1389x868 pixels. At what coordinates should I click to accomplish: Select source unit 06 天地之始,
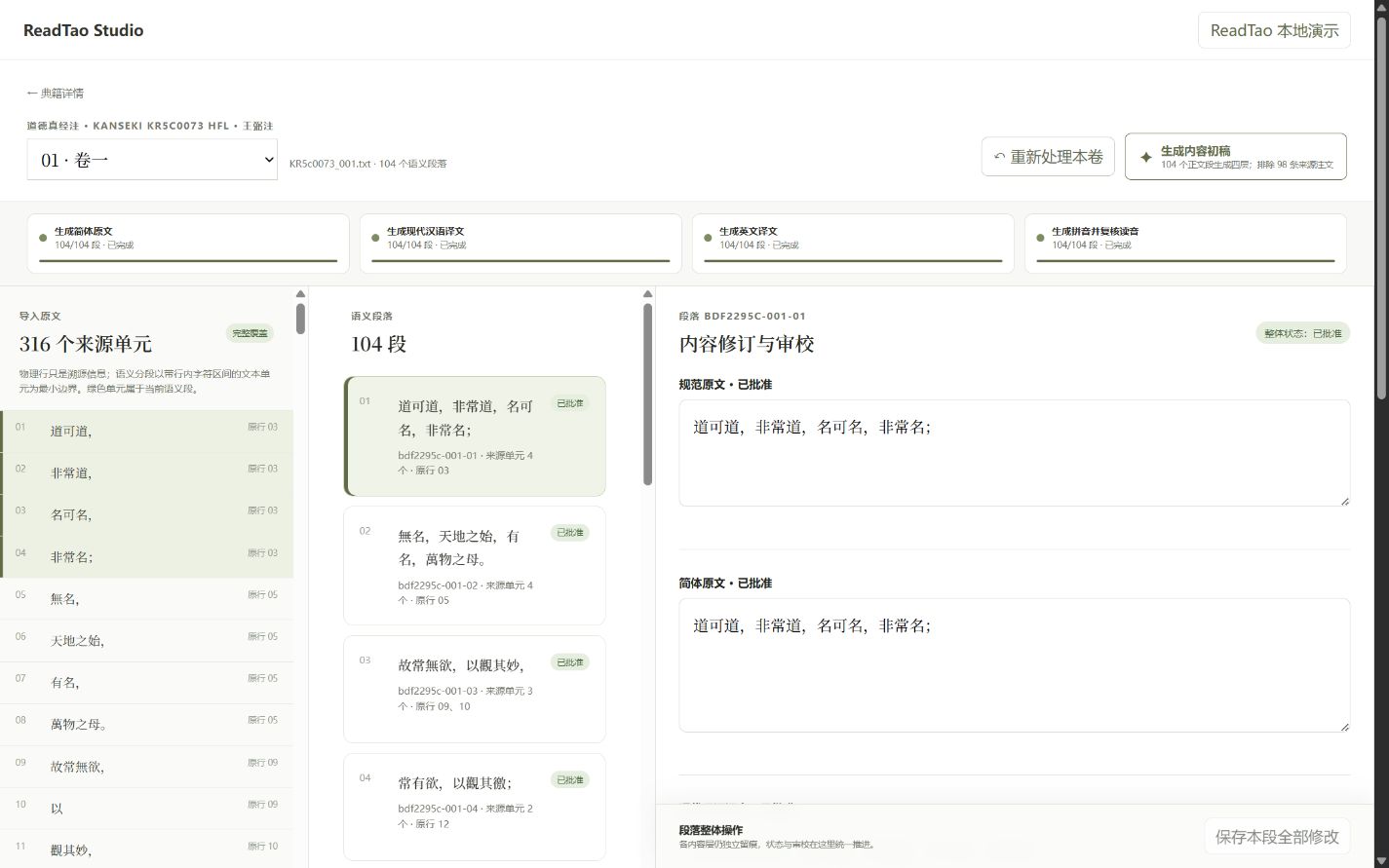tap(146, 640)
